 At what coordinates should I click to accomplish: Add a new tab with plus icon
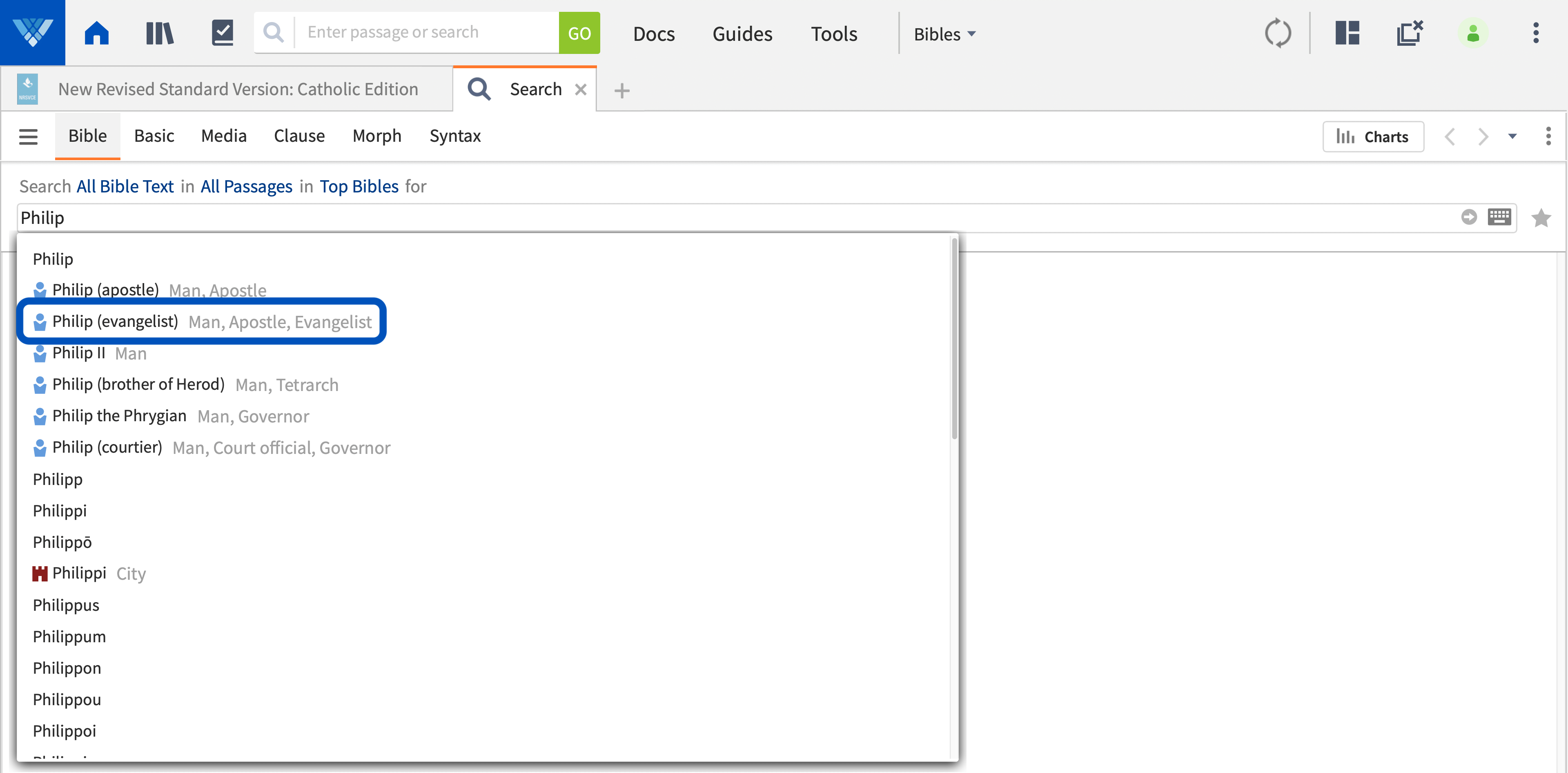pos(621,91)
